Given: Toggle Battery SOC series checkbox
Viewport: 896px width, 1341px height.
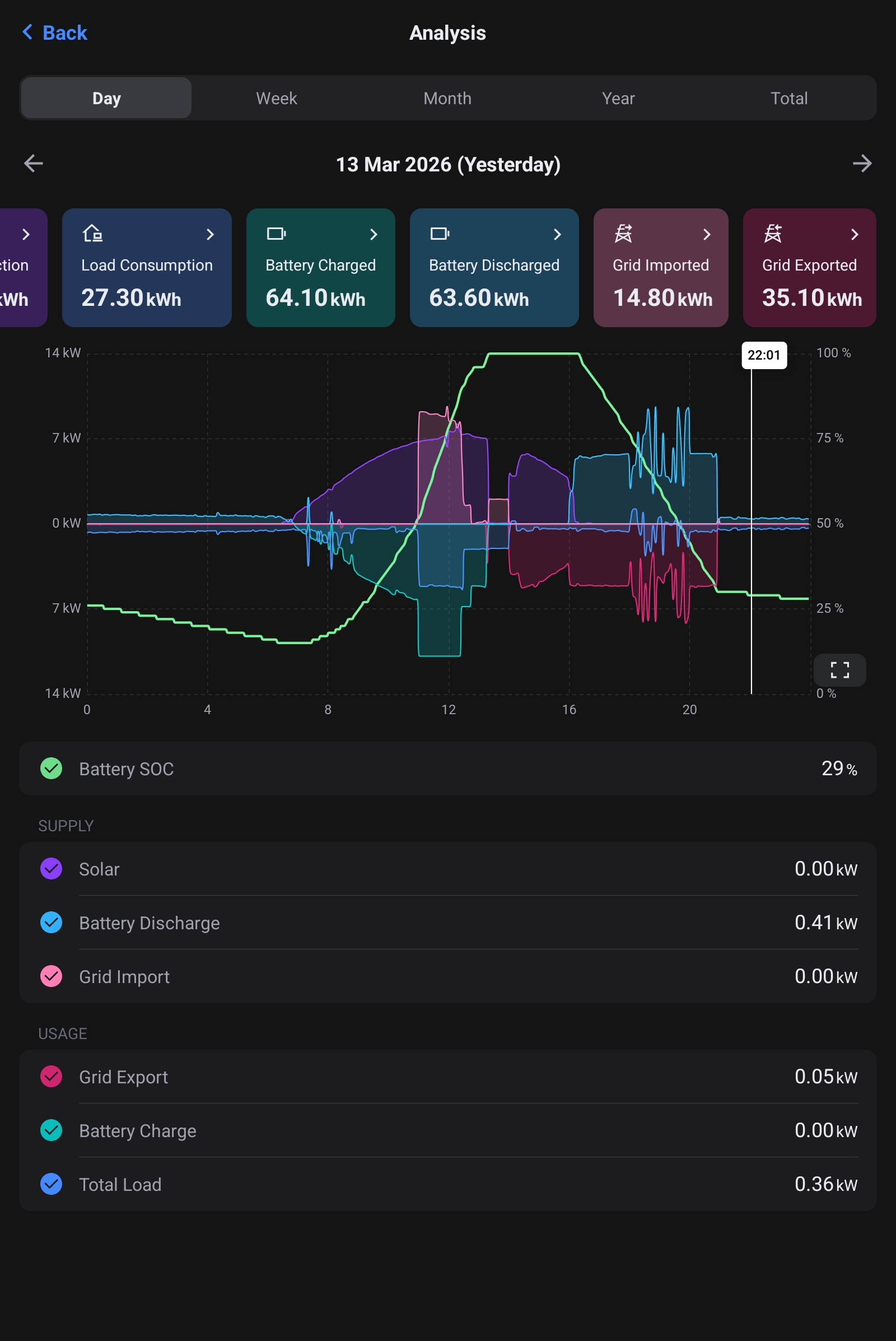Looking at the screenshot, I should click(x=52, y=768).
